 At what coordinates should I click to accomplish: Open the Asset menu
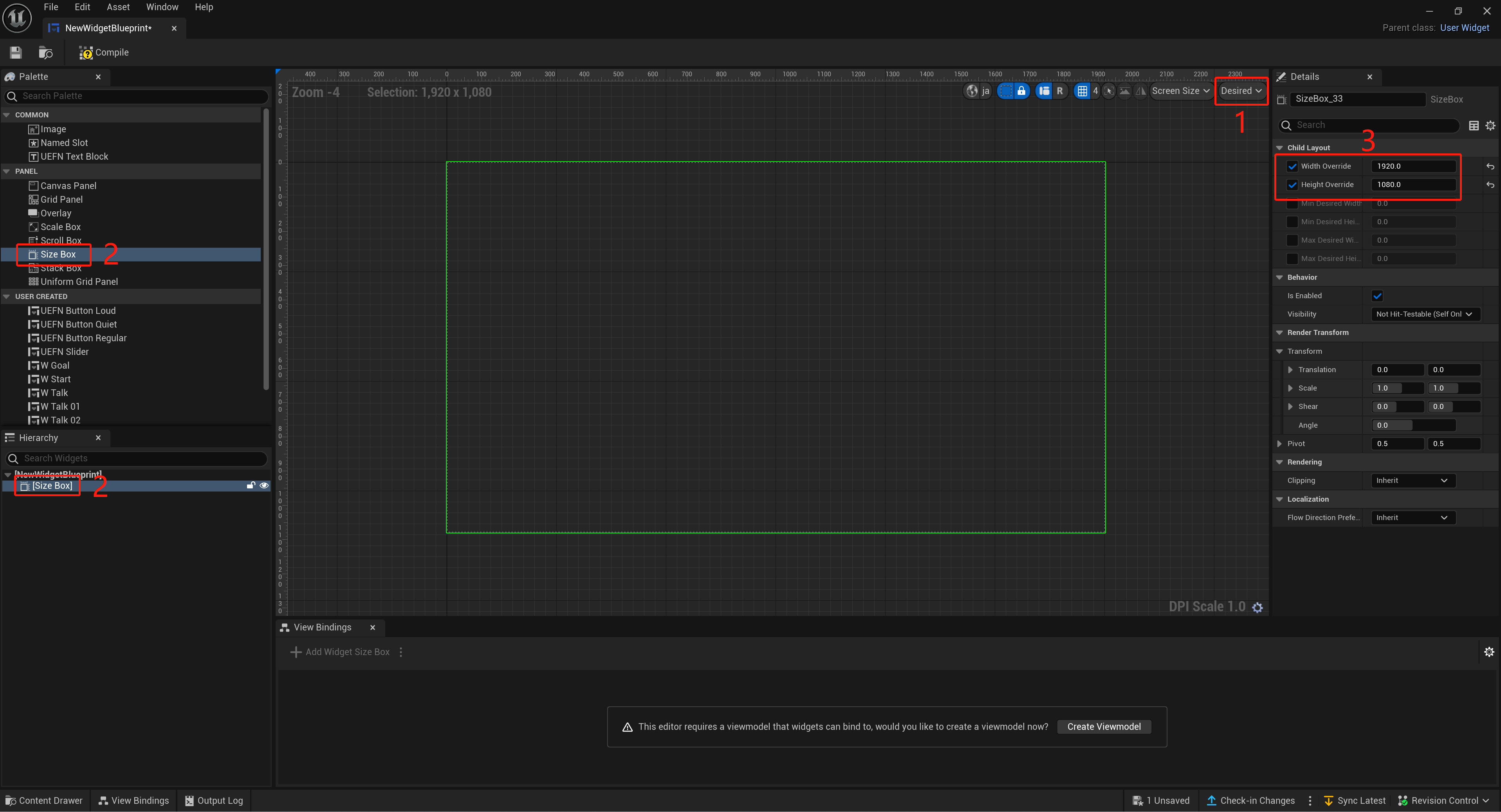pos(118,7)
